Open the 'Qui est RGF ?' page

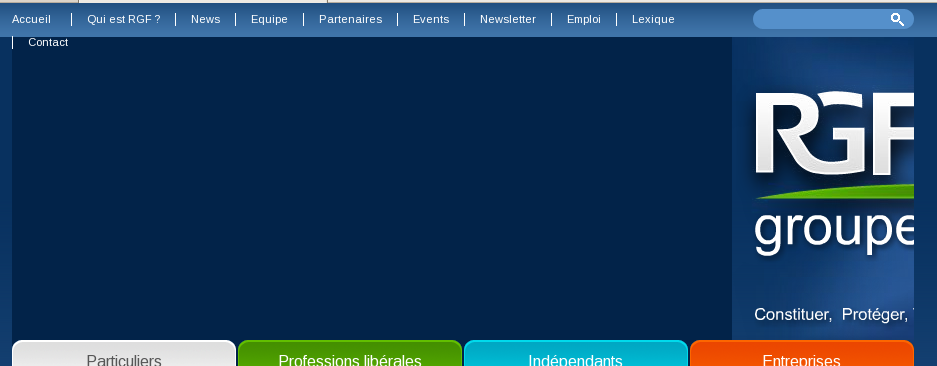124,19
